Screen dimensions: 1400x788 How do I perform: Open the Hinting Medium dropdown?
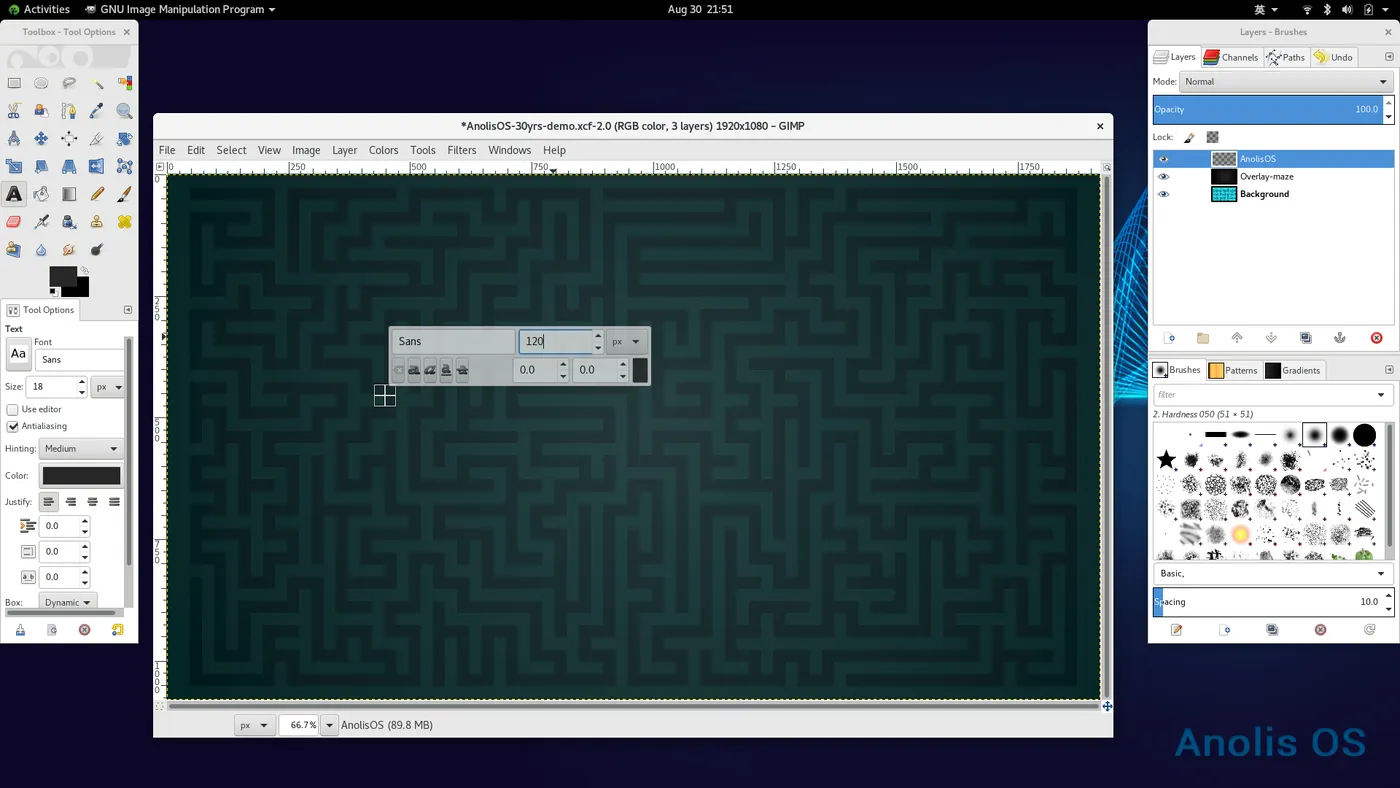click(x=81, y=449)
